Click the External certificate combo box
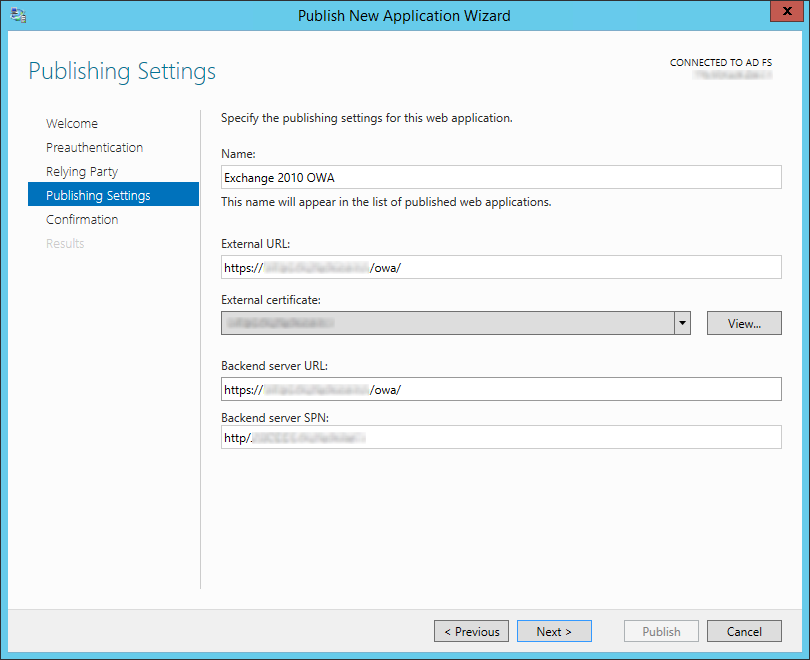This screenshot has width=810, height=660. 448,323
